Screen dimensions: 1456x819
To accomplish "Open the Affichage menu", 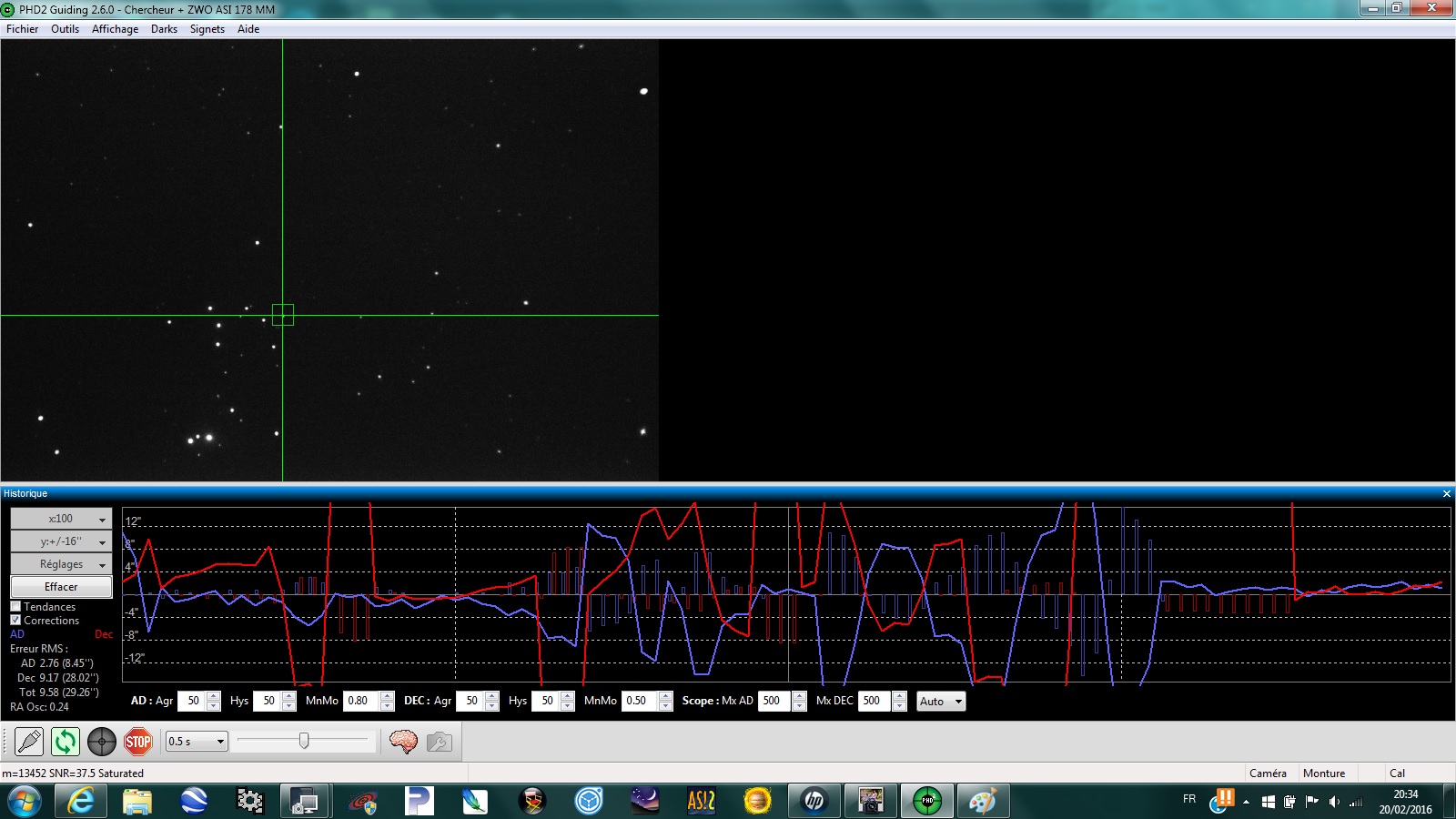I will pos(116,29).
